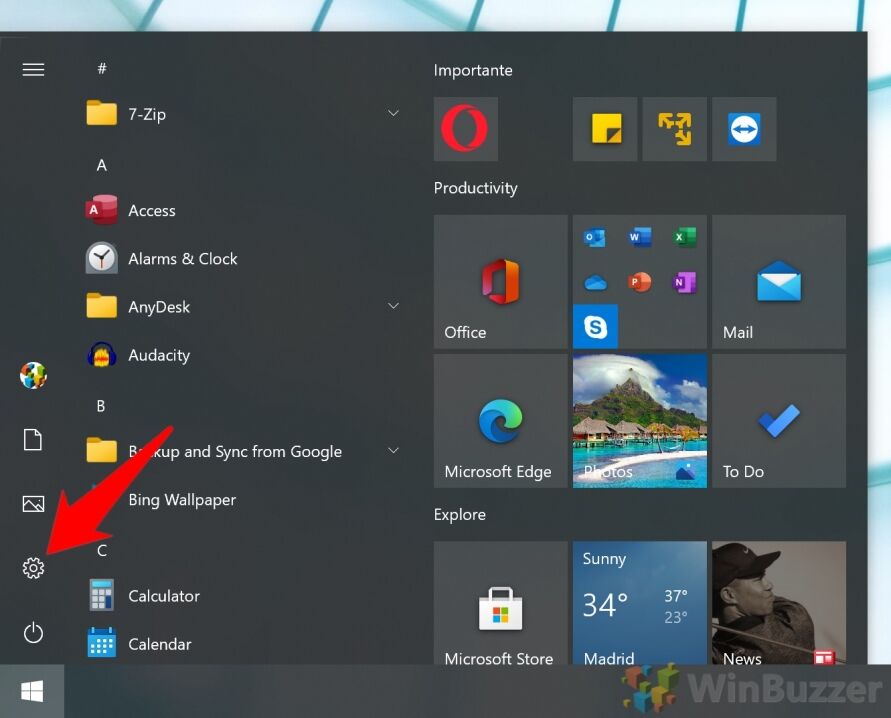Click the letter B section header
The height and width of the screenshot is (718, 891).
[x=101, y=406]
